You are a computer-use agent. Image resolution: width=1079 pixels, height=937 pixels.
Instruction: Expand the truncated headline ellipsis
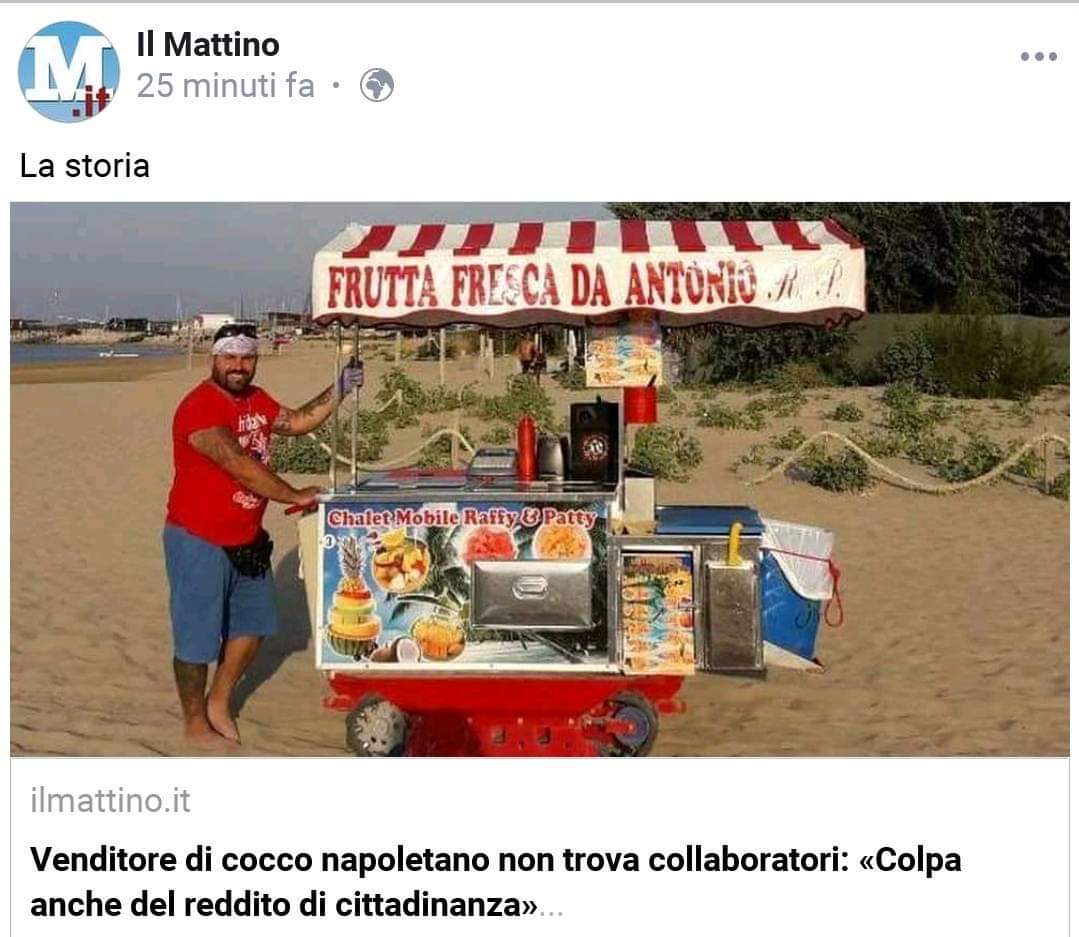coord(551,909)
